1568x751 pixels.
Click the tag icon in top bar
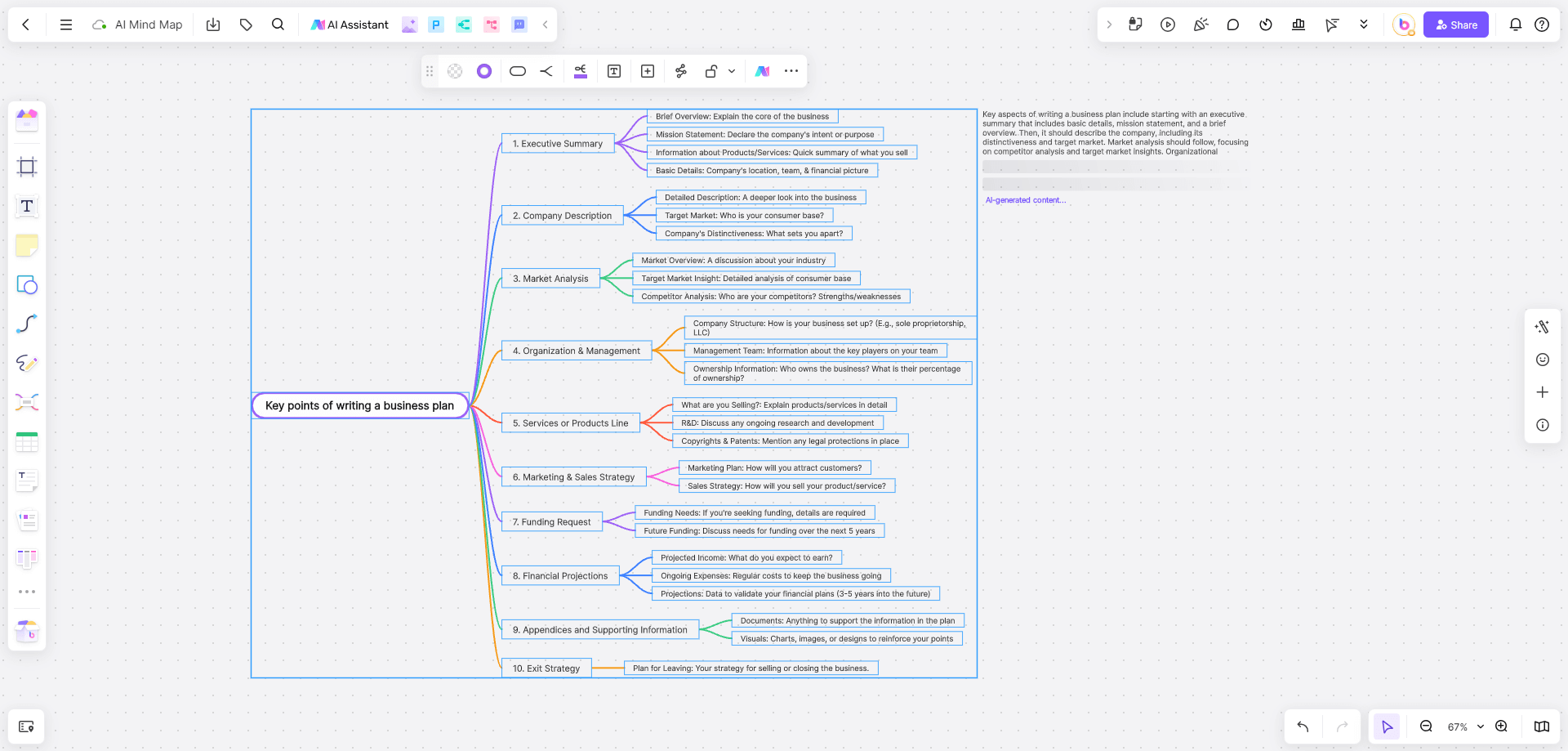246,25
